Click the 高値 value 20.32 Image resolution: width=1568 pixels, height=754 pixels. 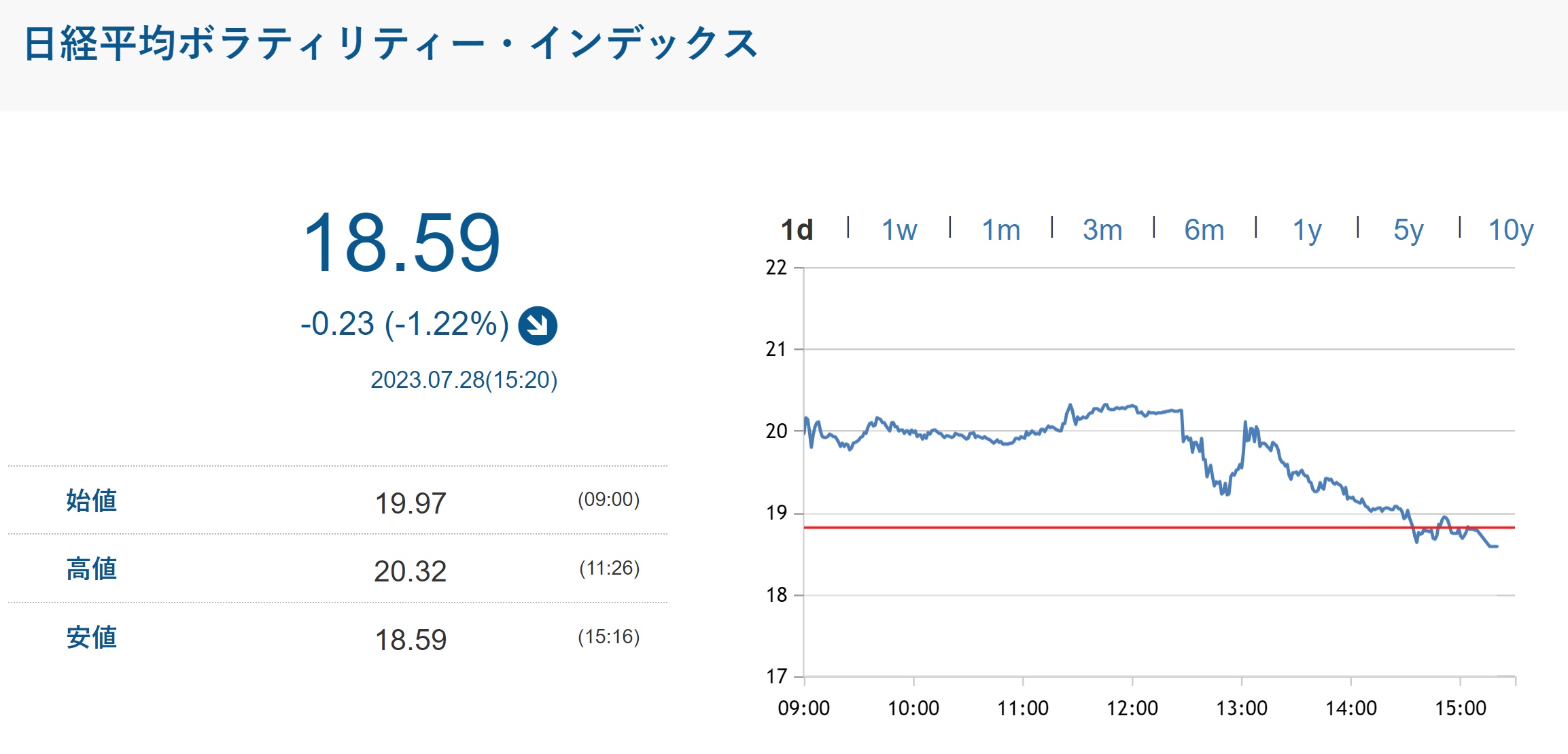(410, 571)
